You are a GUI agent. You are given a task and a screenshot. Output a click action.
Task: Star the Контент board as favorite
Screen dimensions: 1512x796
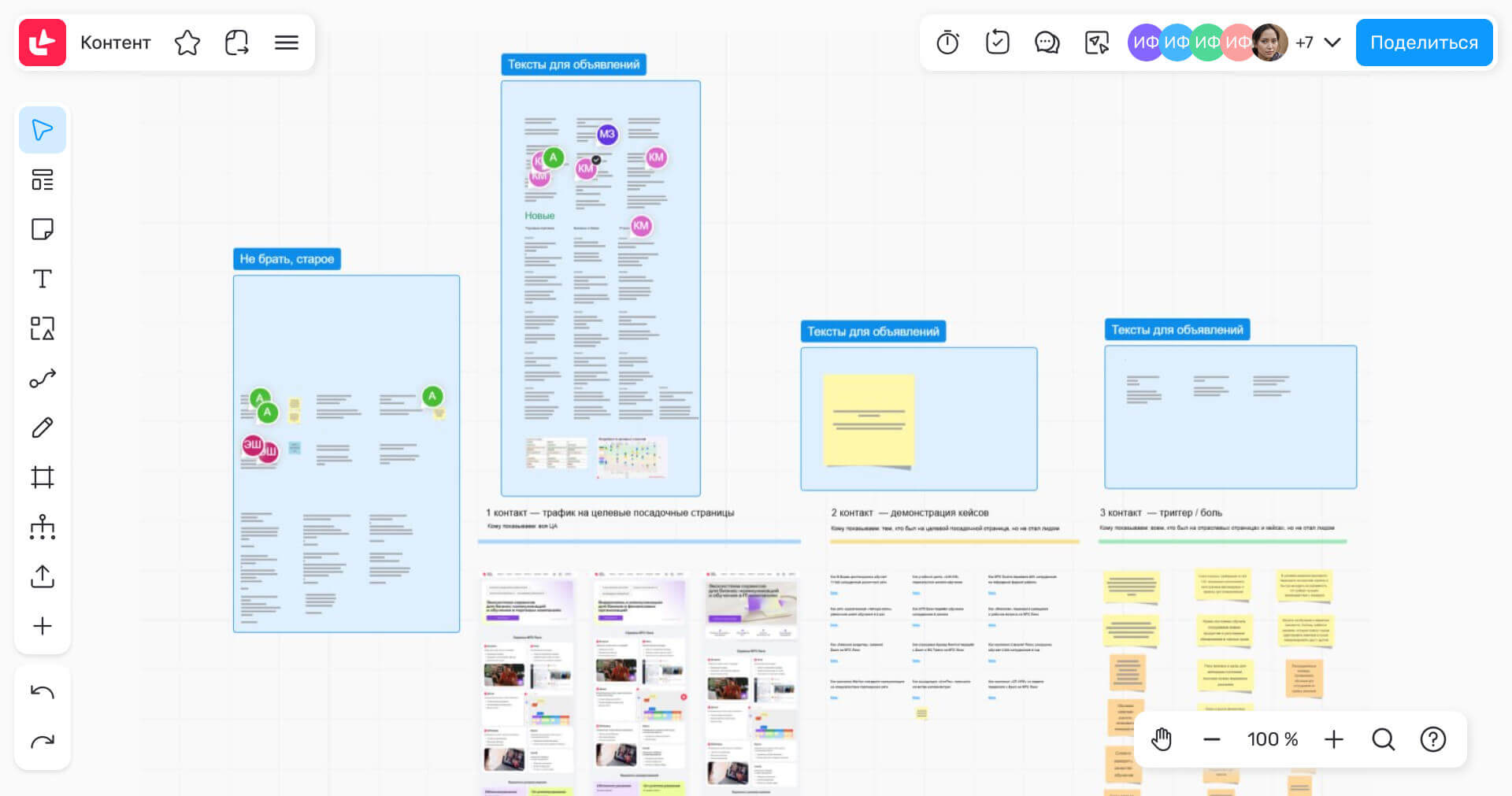click(187, 43)
